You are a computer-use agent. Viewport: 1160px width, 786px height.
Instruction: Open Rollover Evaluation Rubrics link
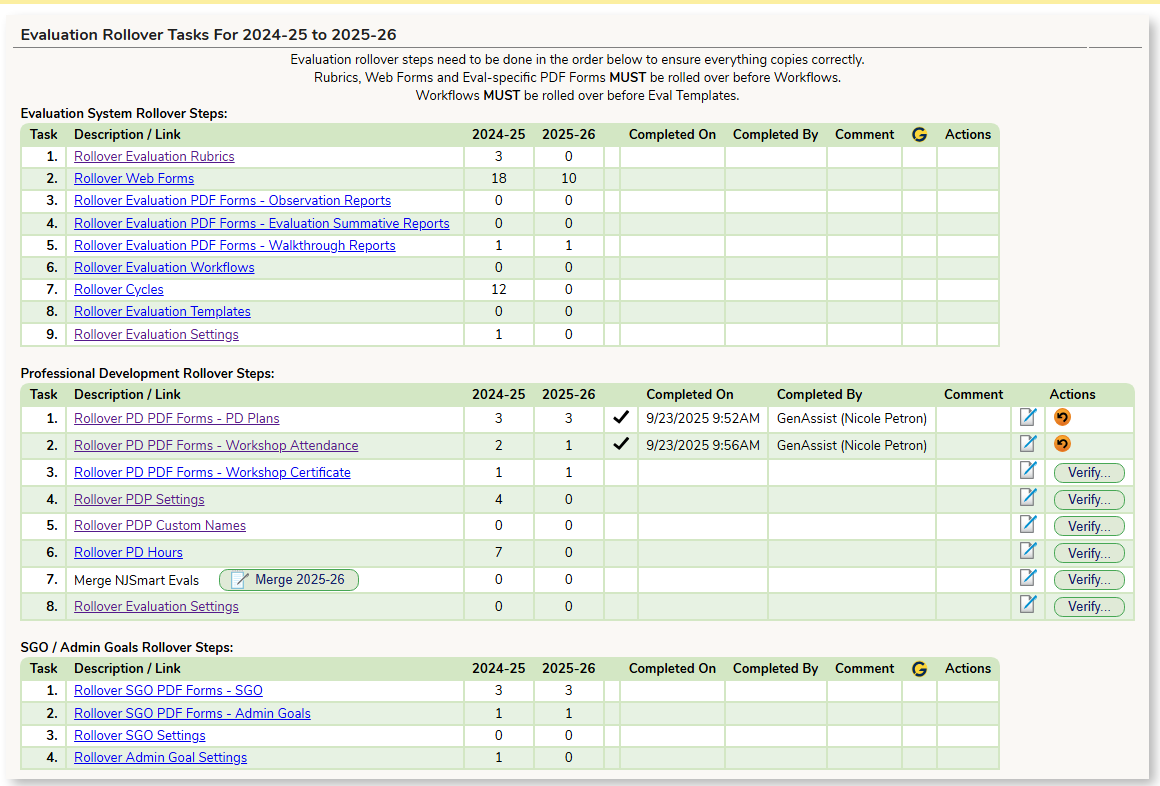154,156
